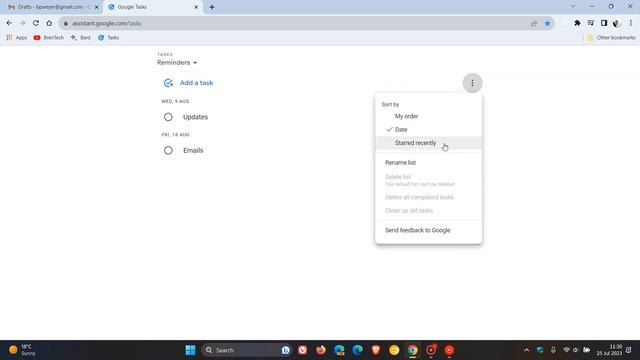Reload the current page
This screenshot has height=360, width=640.
coord(36,23)
